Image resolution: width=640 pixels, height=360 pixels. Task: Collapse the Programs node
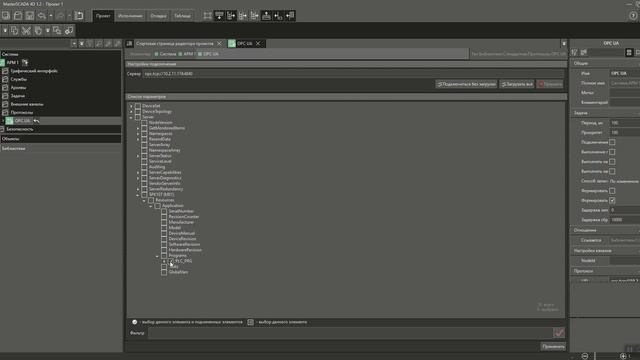coord(158,256)
